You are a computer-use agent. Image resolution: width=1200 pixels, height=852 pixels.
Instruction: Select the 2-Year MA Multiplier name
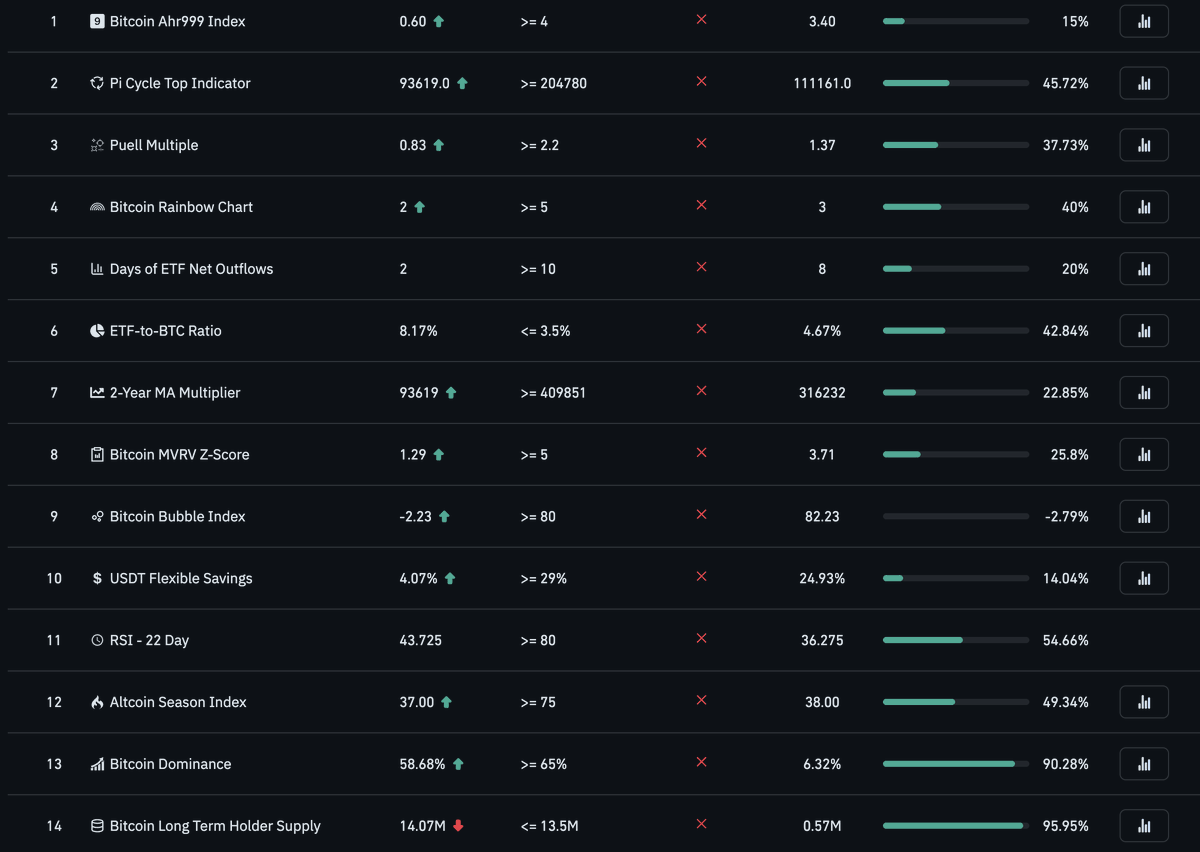click(x=175, y=393)
